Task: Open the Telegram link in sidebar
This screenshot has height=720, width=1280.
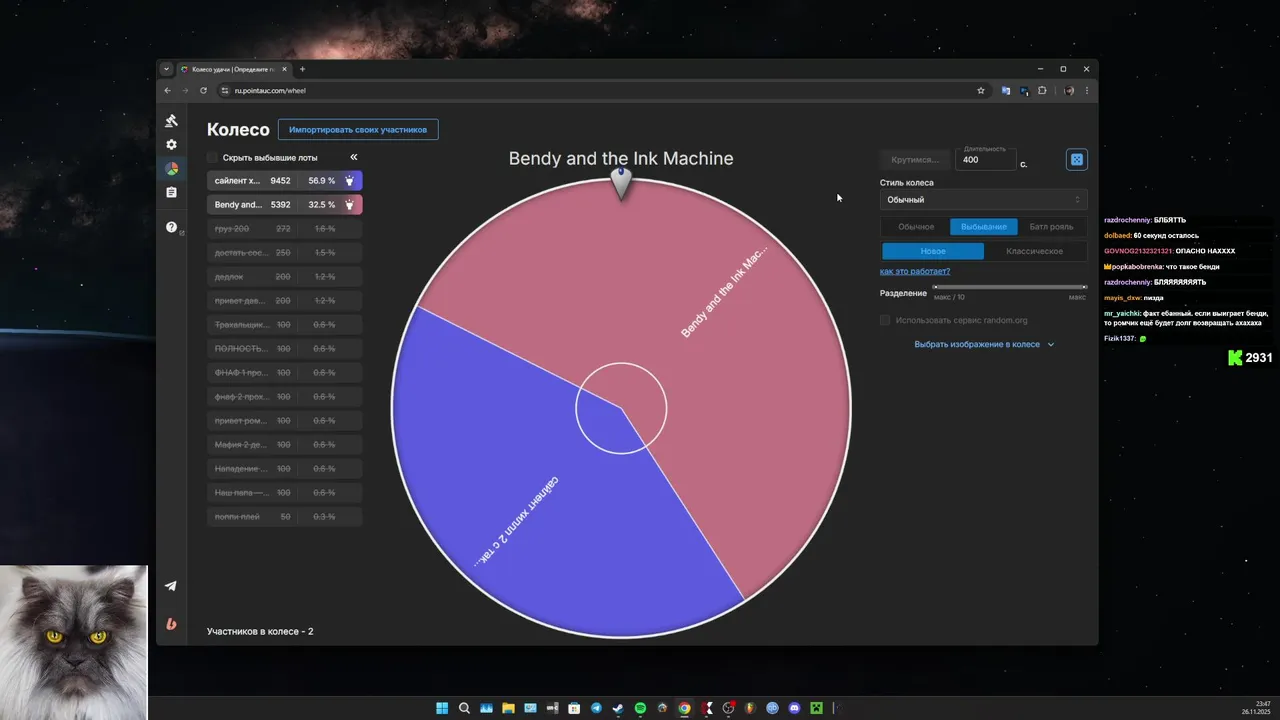Action: tap(171, 586)
